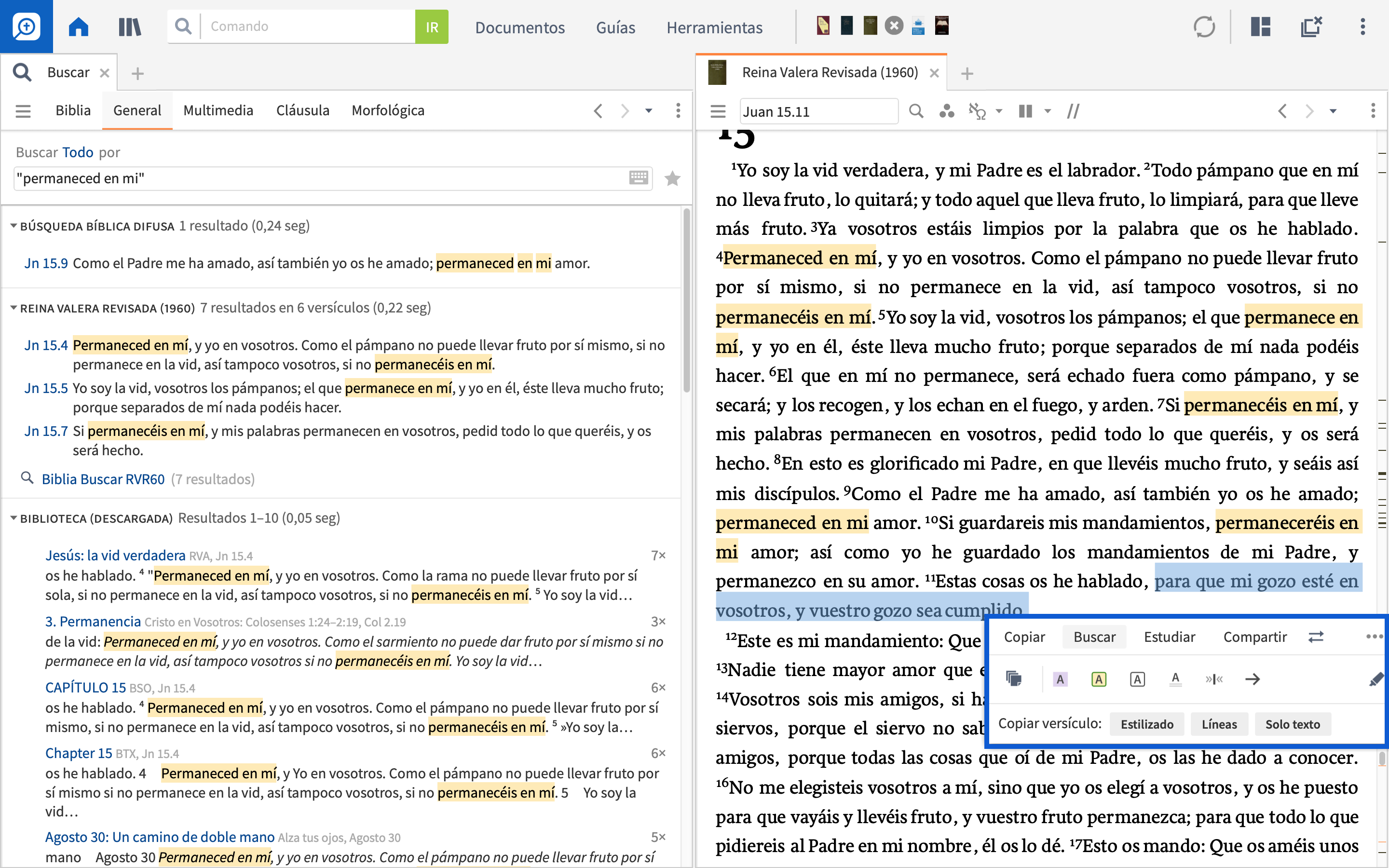Open the multiple resources dropdown arrow

(1048, 111)
